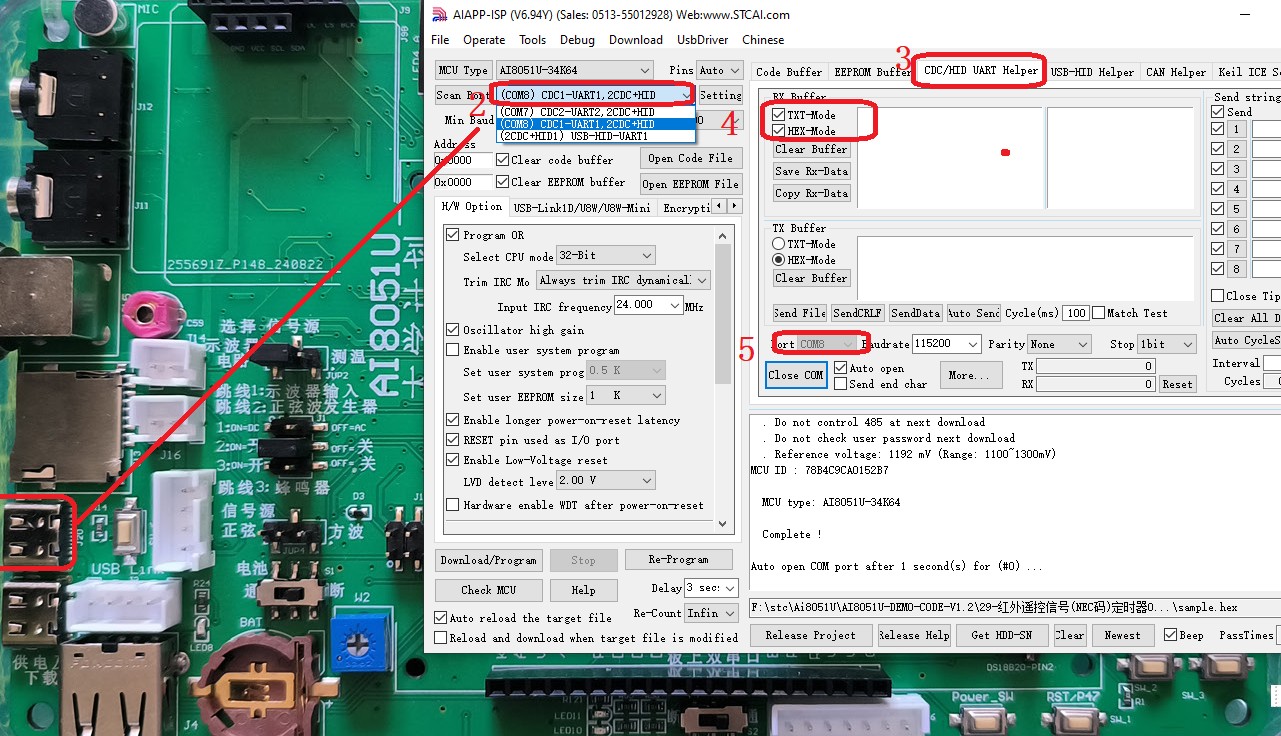Expand the Parity dropdown

(x=1082, y=344)
